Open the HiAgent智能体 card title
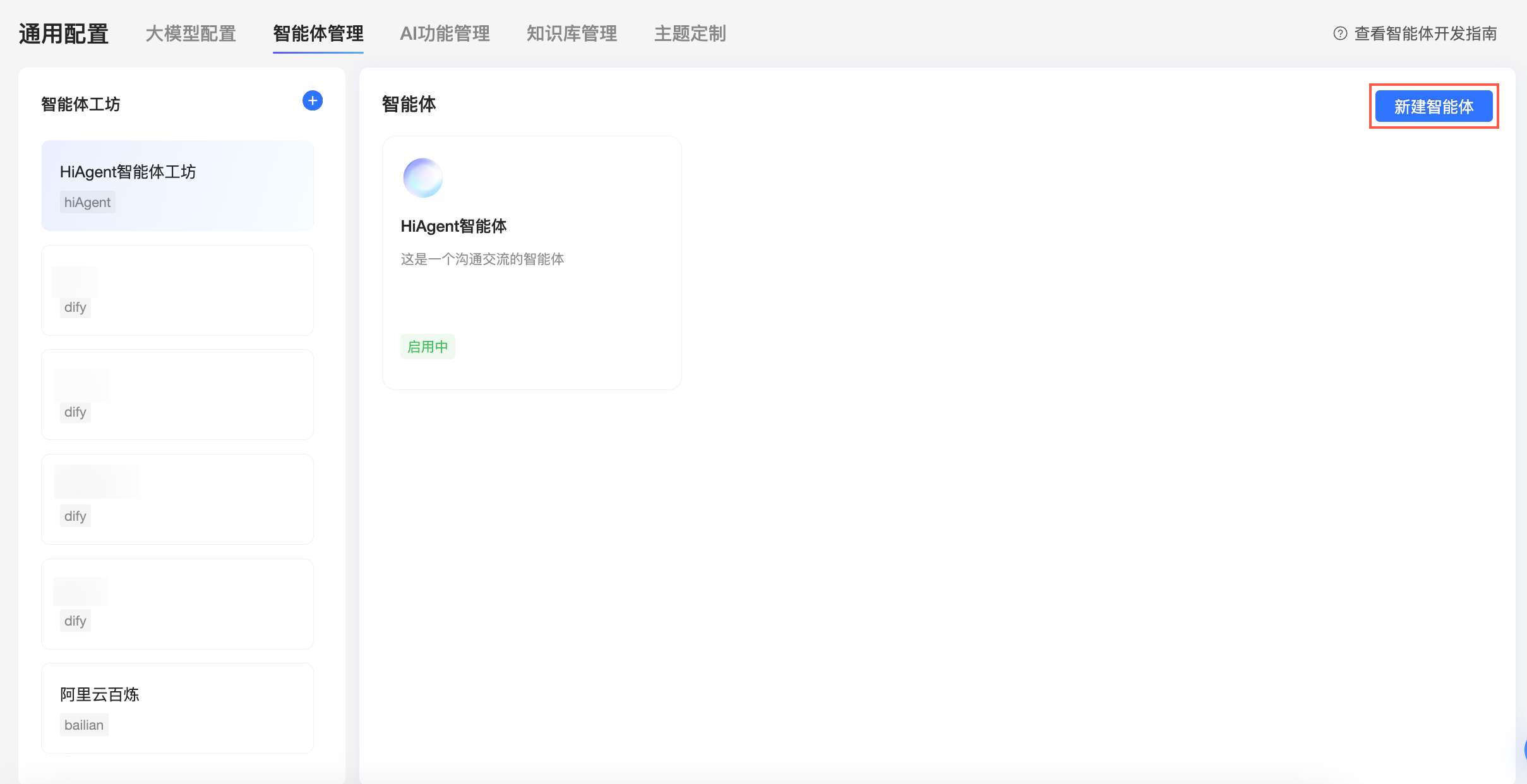Screen dimensions: 1527x784 tap(453, 226)
